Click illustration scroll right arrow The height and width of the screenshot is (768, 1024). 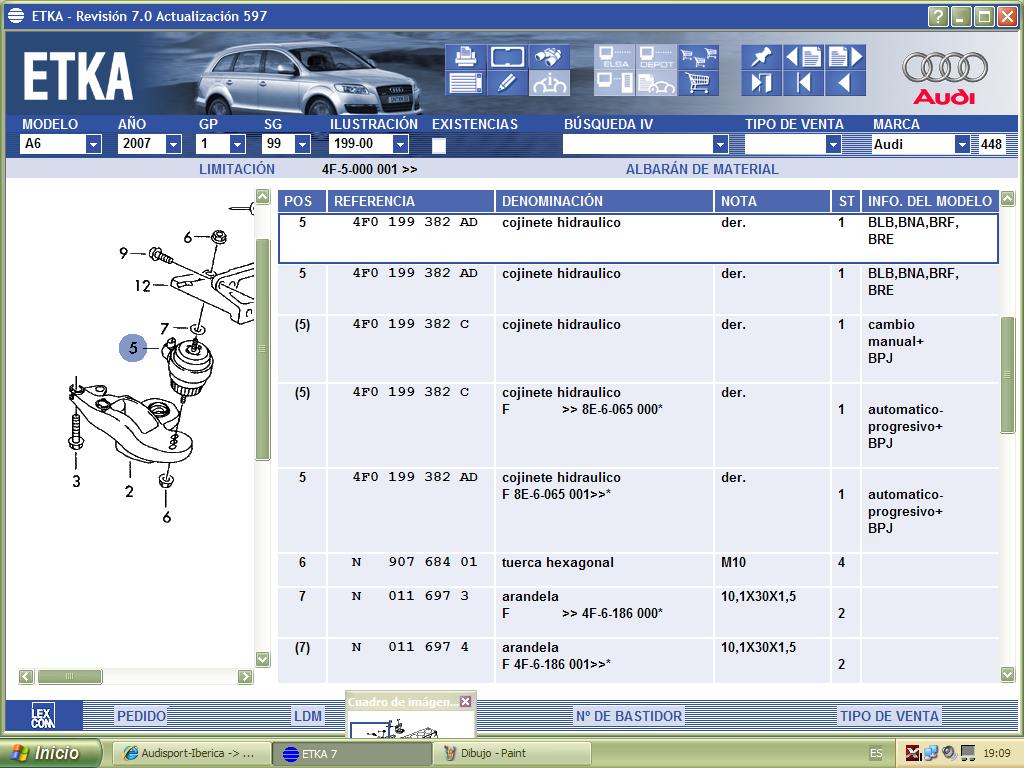point(246,677)
